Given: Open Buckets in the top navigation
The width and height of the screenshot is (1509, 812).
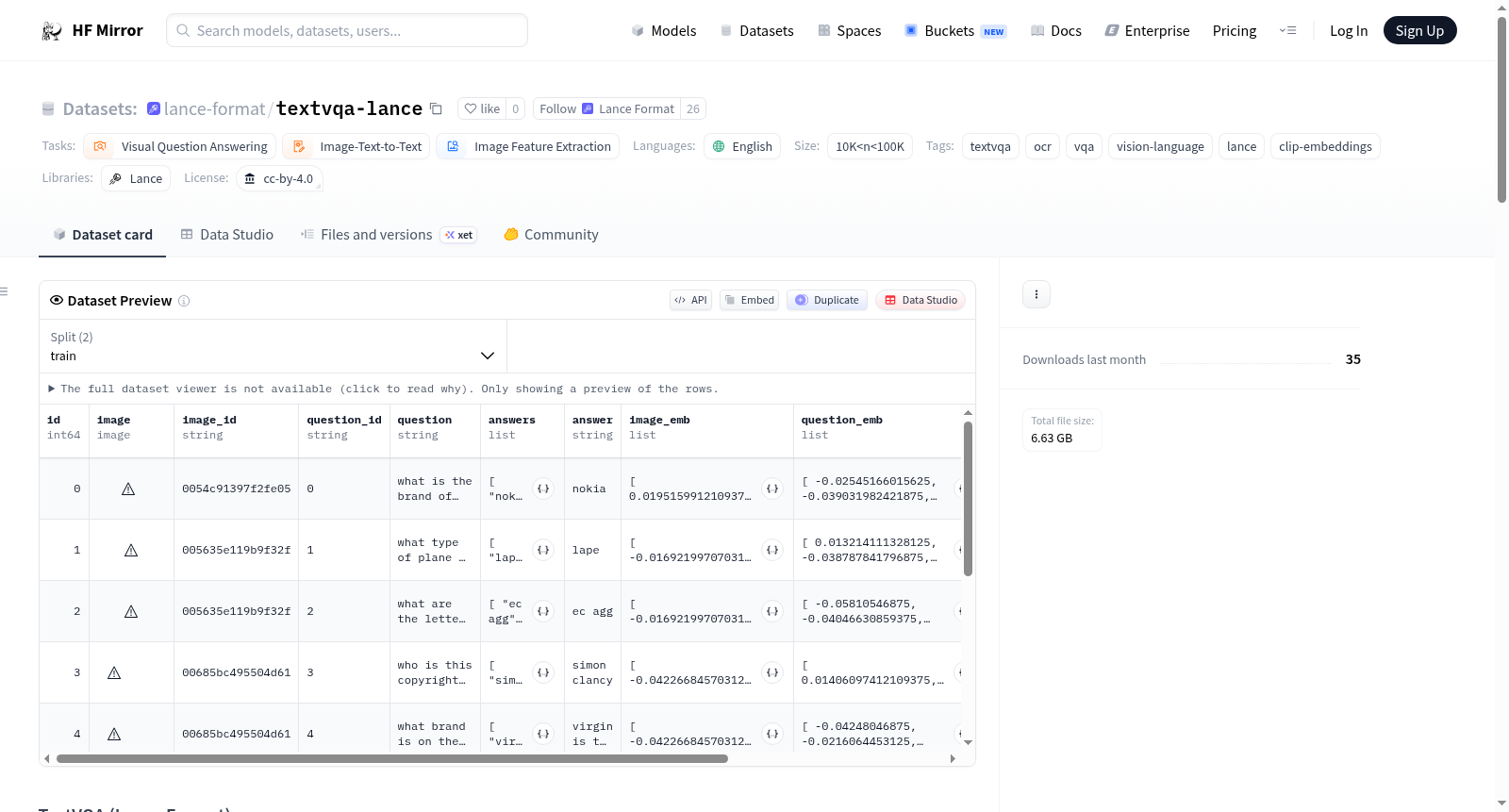Looking at the screenshot, I should [x=955, y=30].
